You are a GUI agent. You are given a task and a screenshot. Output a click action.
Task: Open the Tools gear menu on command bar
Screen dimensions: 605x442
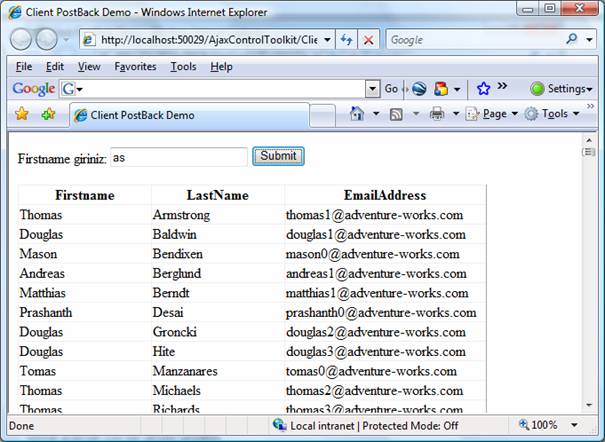tap(552, 114)
